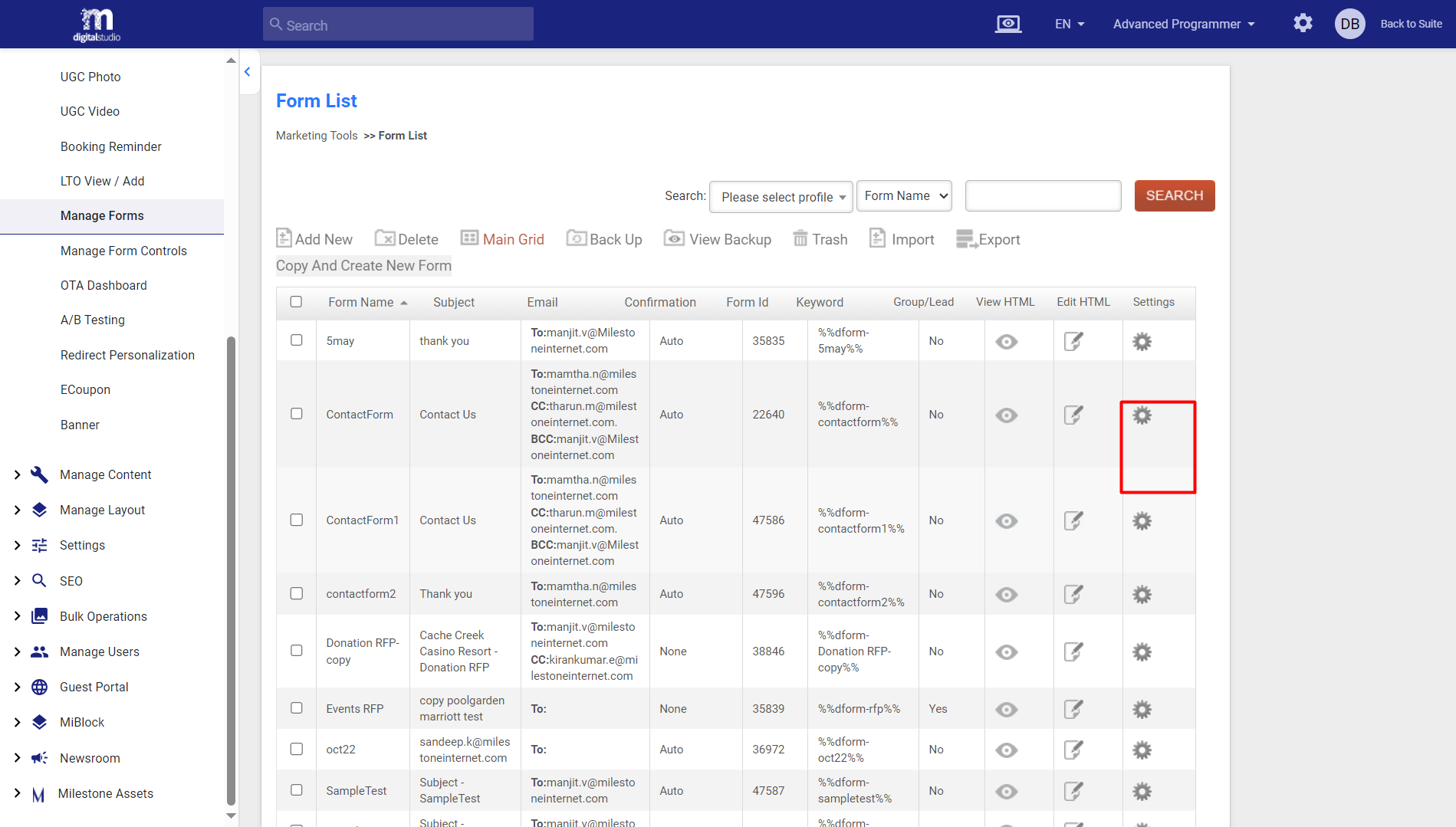Click Export toolbar item
The height and width of the screenshot is (827, 1456).
(988, 239)
